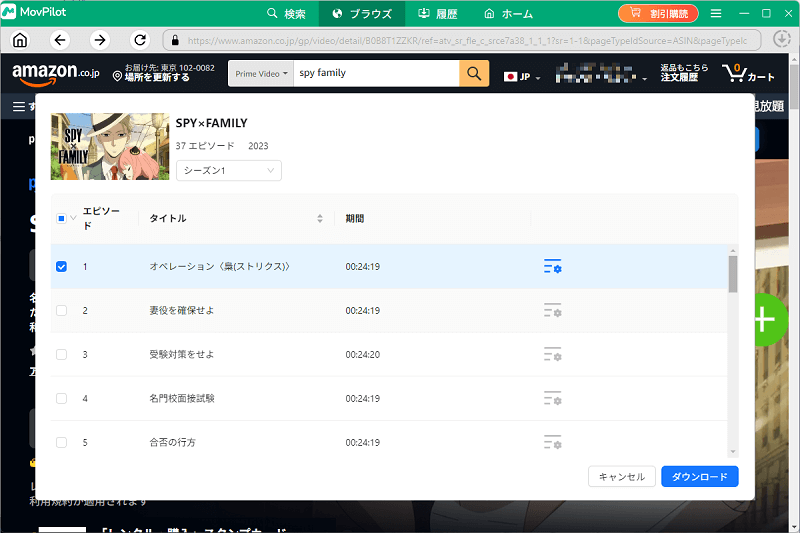The image size is (800, 533).
Task: Open settings for episode 4 名門校面接試験
Action: click(x=553, y=398)
